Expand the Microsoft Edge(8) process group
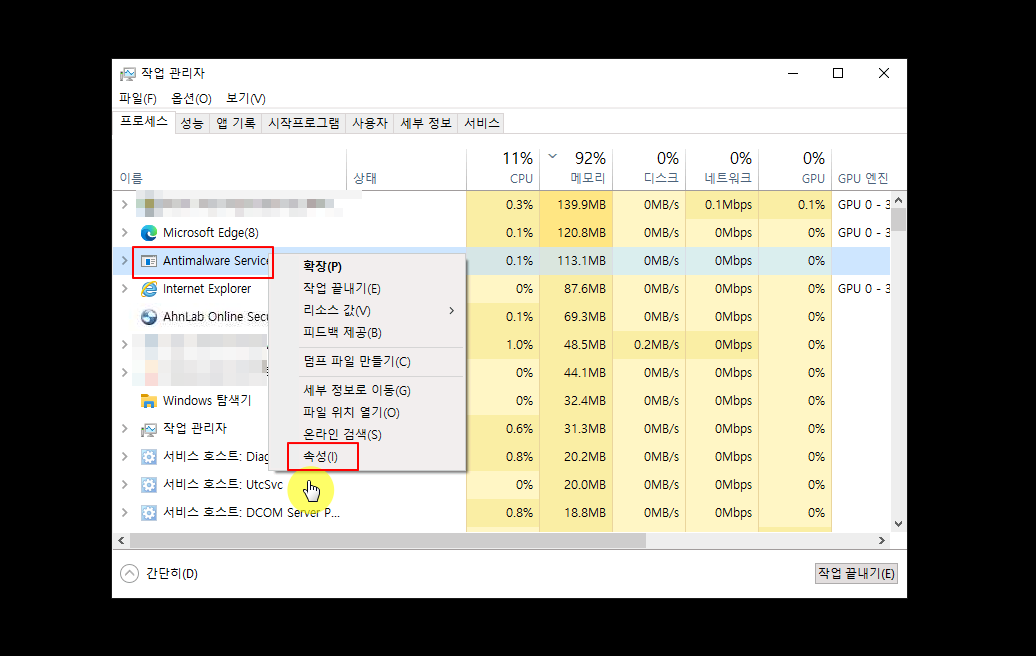The width and height of the screenshot is (1036, 656). point(124,233)
